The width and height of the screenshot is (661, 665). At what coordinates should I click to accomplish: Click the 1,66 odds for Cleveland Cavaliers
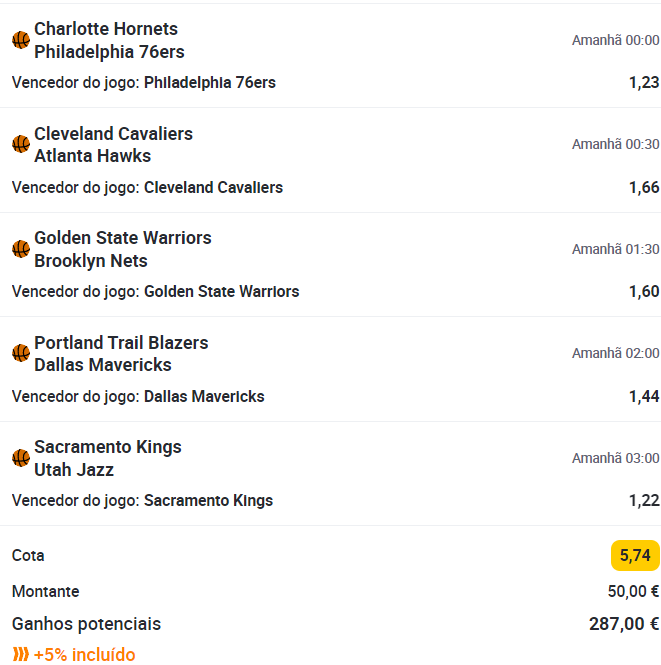point(644,187)
